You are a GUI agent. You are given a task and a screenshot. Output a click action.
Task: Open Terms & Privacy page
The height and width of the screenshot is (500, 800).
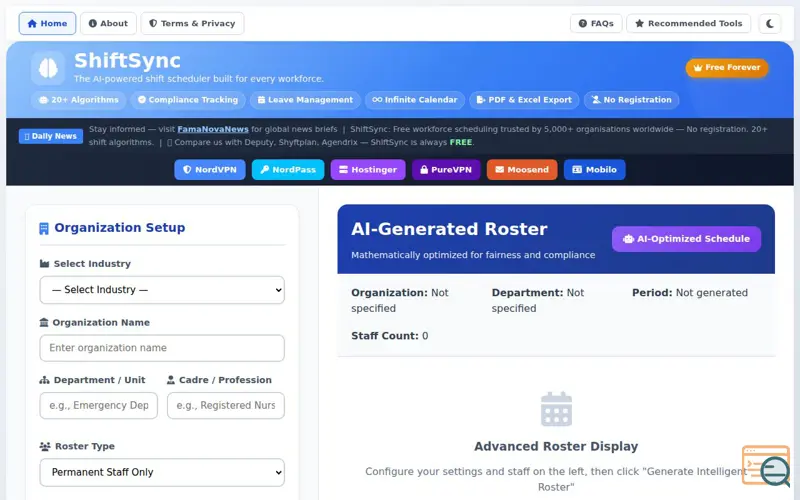pyautogui.click(x=192, y=23)
